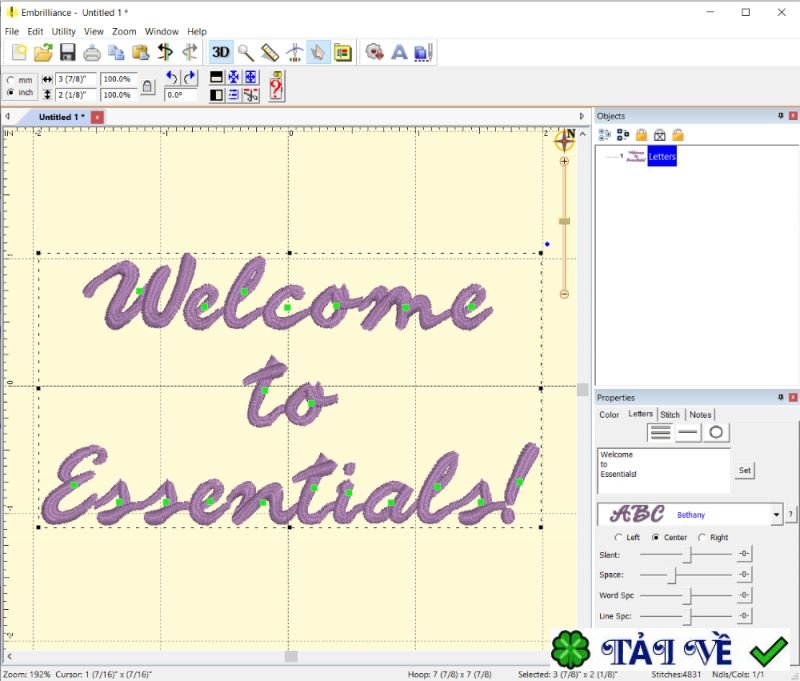This screenshot has width=800, height=681.
Task: Click the compass icon on the canvas
Action: tap(565, 140)
